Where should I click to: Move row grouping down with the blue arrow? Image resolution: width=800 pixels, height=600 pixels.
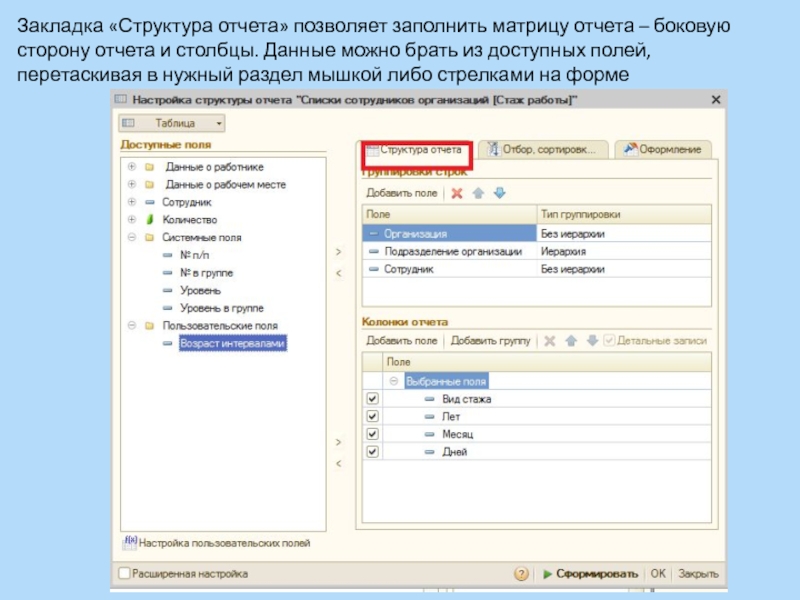(499, 193)
